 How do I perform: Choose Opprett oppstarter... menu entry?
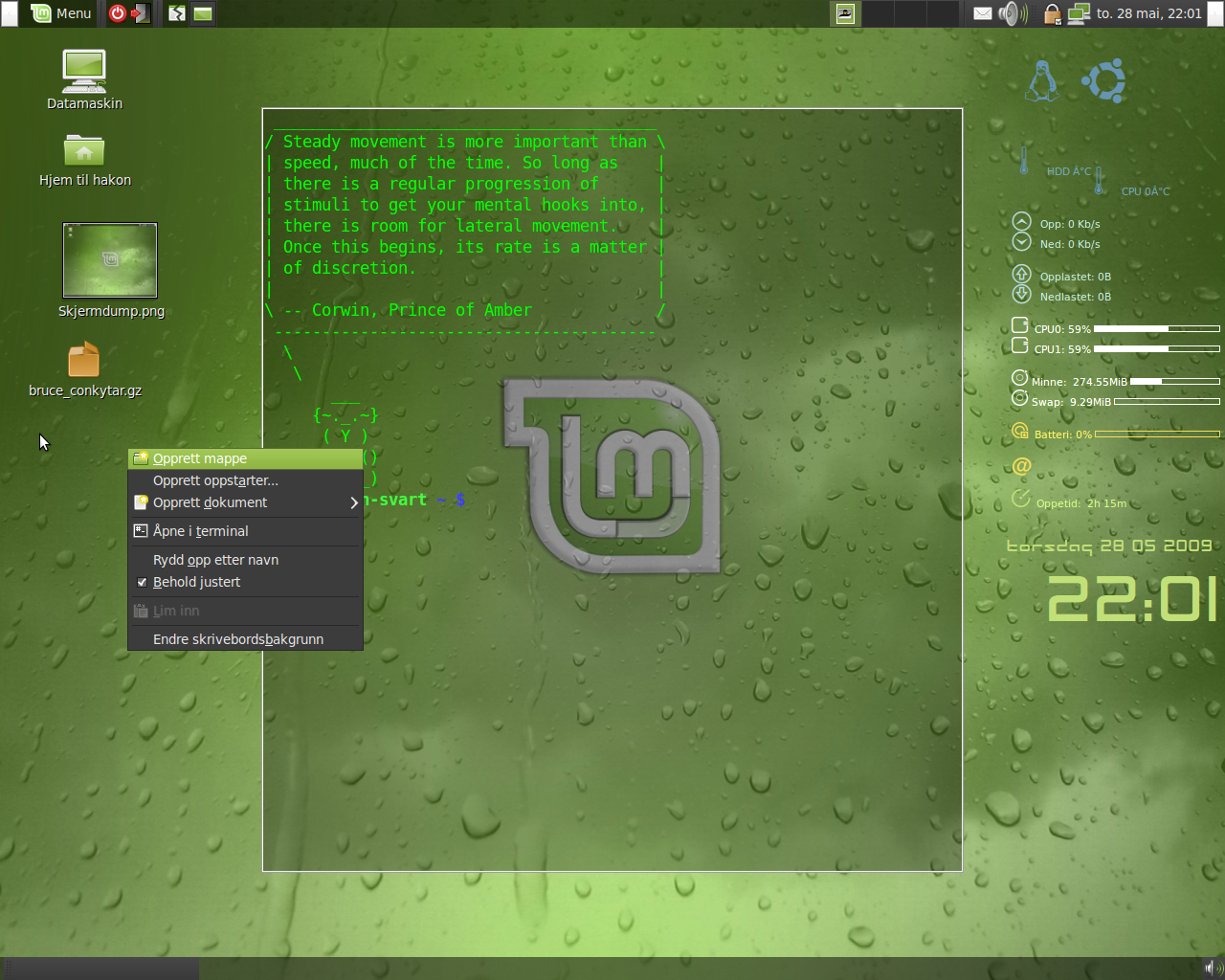(245, 480)
